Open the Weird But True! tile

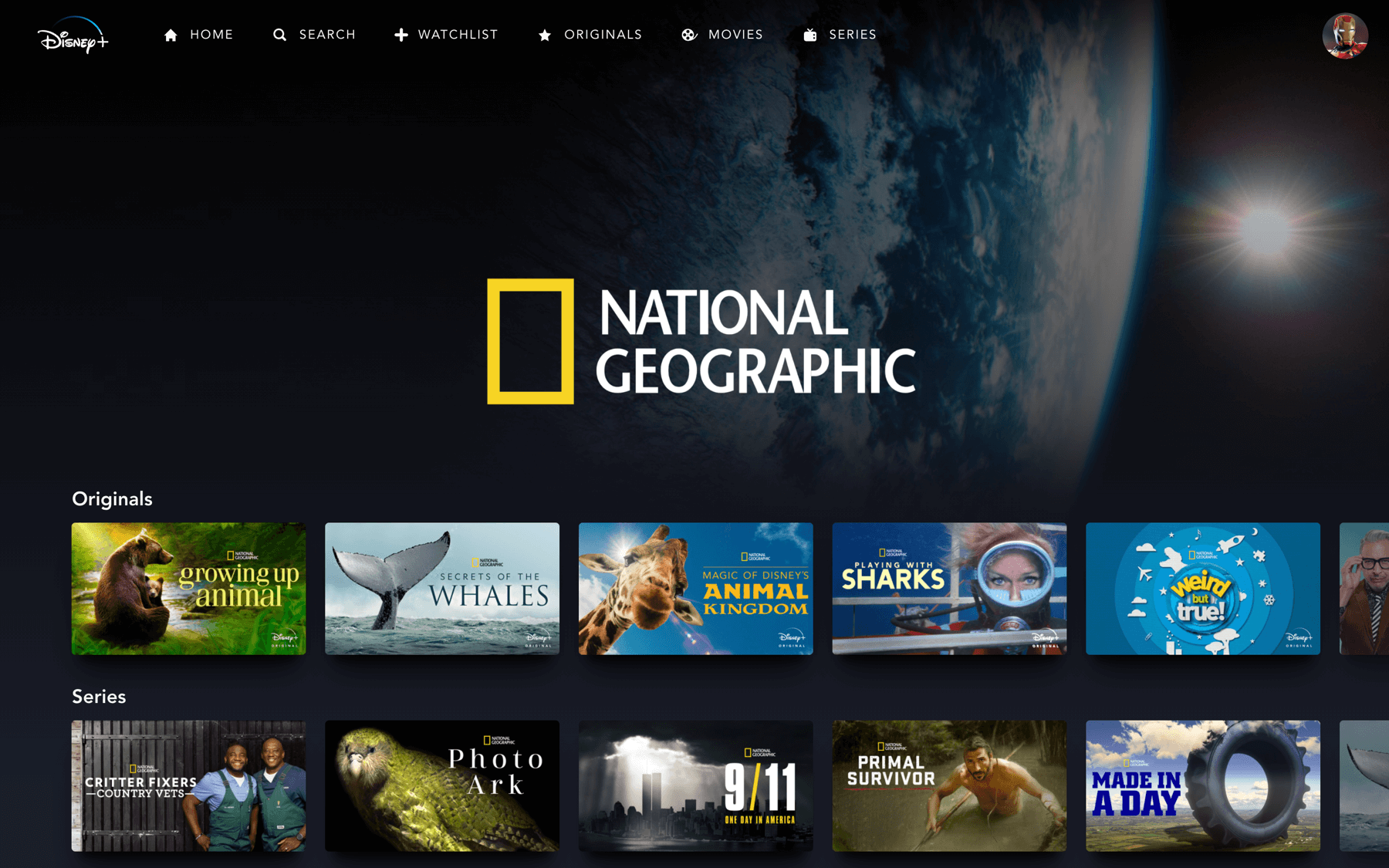[1202, 589]
